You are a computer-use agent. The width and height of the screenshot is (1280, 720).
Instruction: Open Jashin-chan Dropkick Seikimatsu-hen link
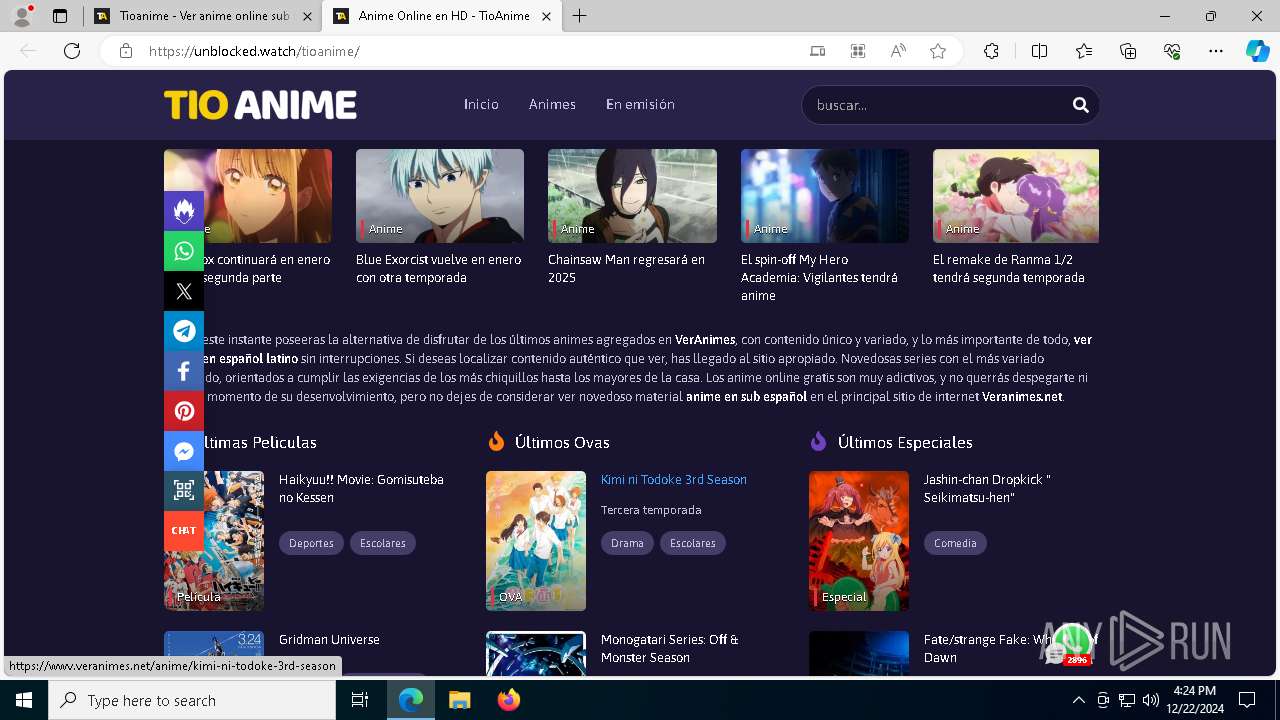(x=987, y=488)
